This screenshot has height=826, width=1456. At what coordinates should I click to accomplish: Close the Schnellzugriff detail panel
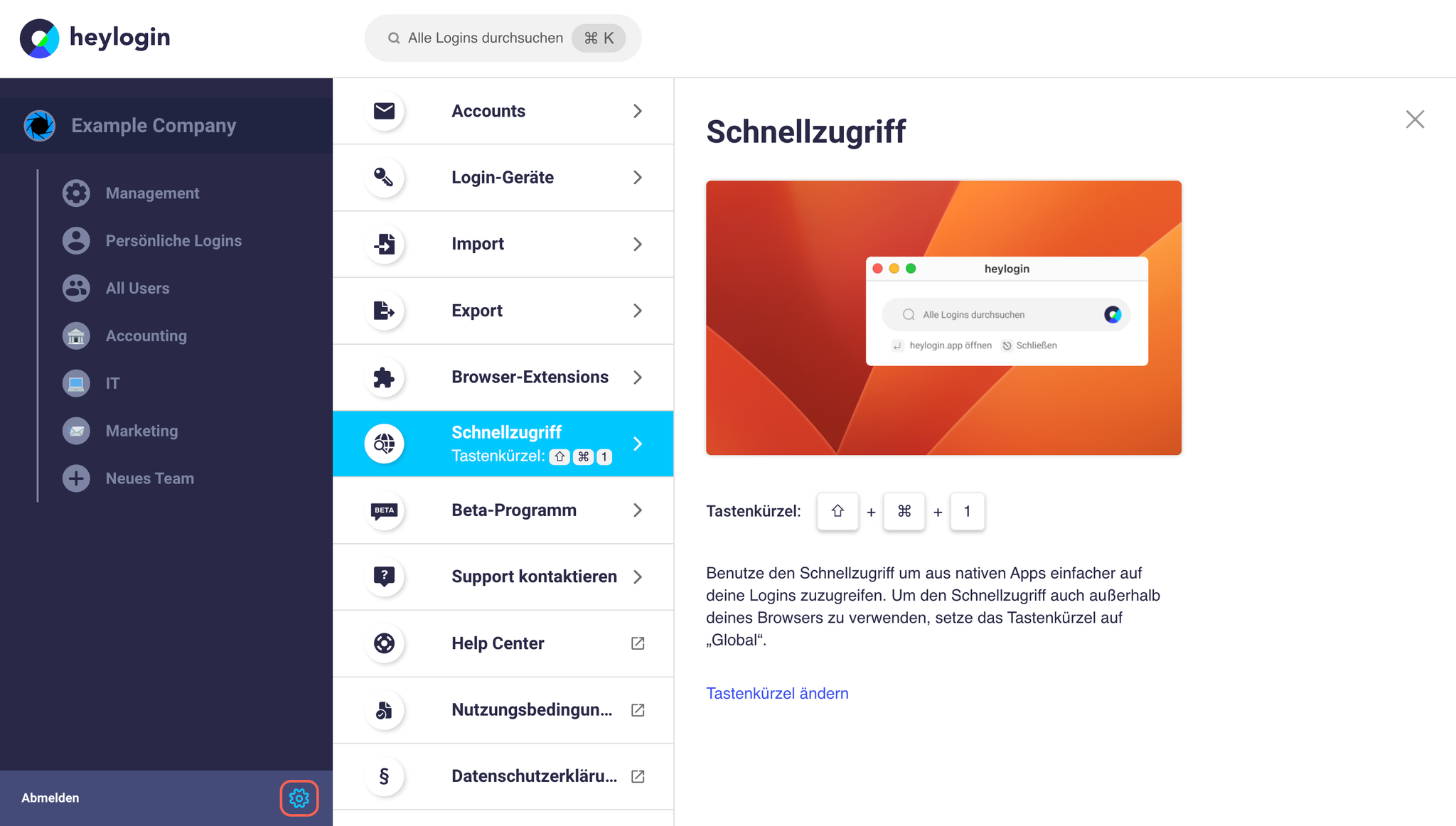(1415, 119)
